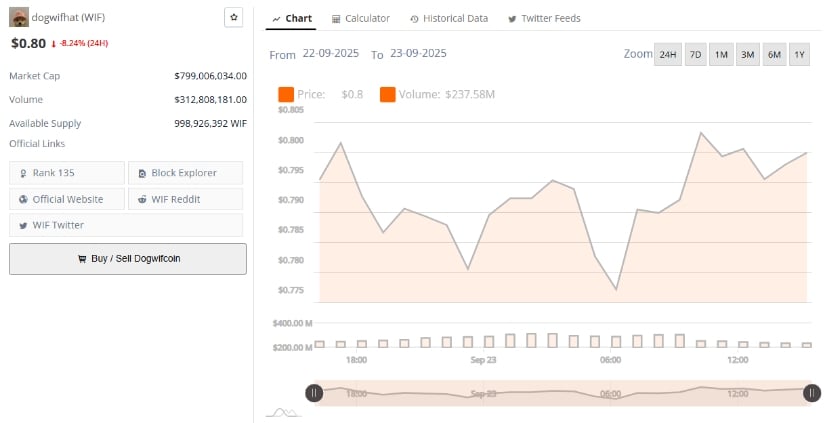This screenshot has height=423, width=825.
Task: Click the 06:00 axis label under the volume bars
Action: [x=610, y=360]
